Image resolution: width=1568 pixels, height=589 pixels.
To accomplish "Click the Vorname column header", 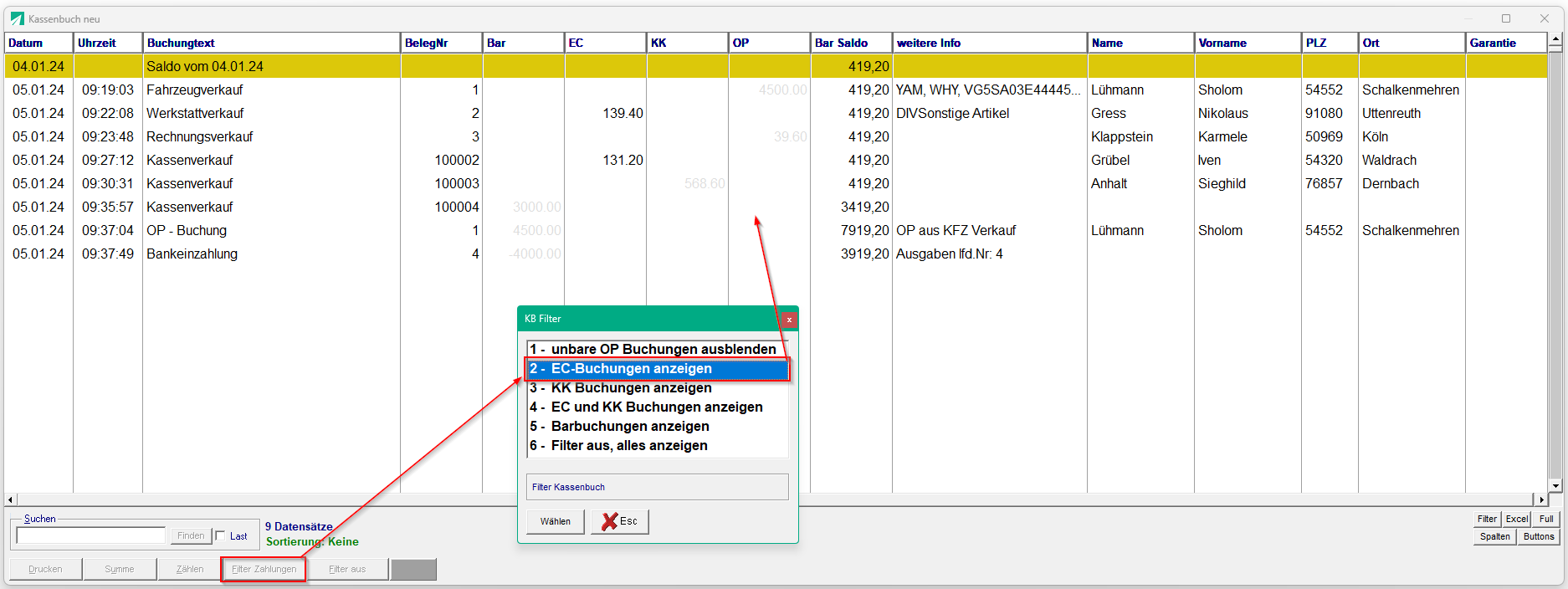I will [1248, 43].
